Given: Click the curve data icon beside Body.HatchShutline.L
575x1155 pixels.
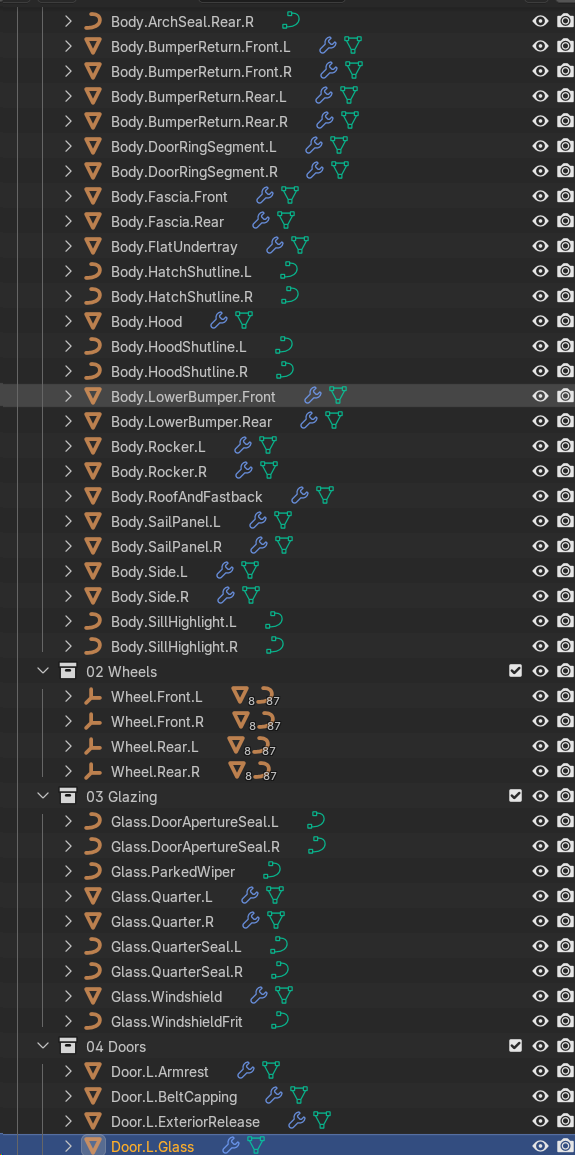Looking at the screenshot, I should [x=289, y=270].
